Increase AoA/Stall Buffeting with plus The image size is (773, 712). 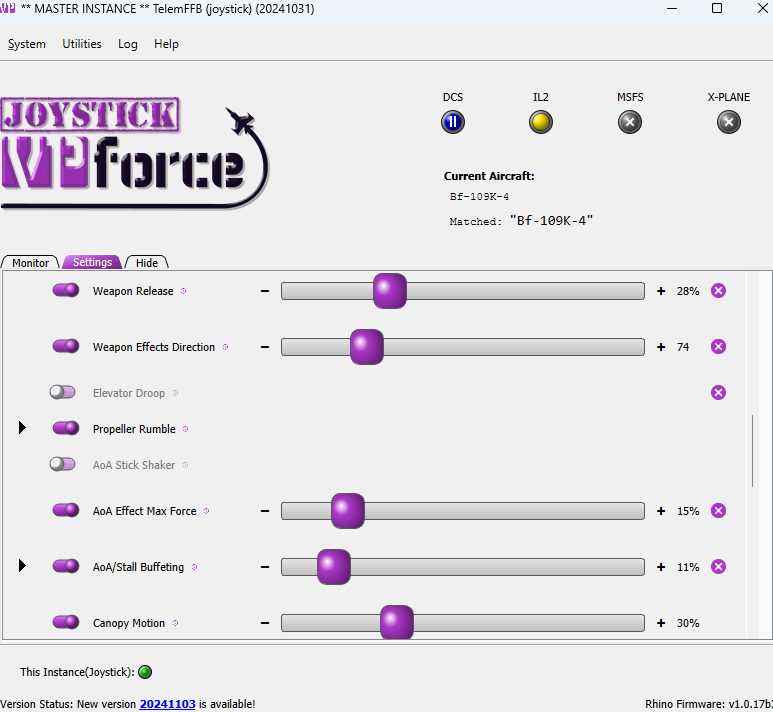tap(661, 567)
